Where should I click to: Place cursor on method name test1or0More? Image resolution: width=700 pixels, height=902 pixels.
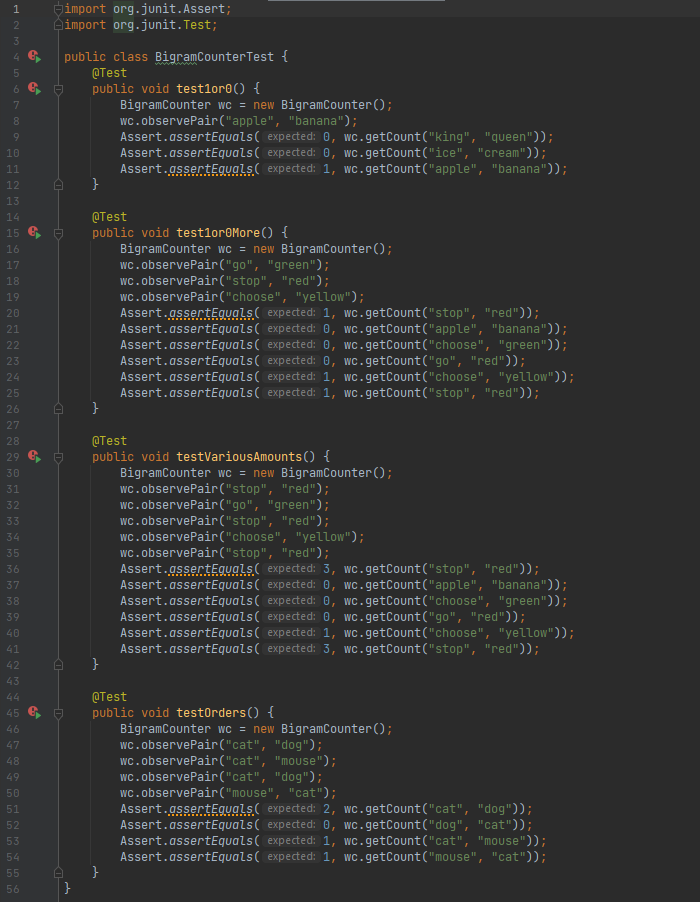tap(218, 233)
